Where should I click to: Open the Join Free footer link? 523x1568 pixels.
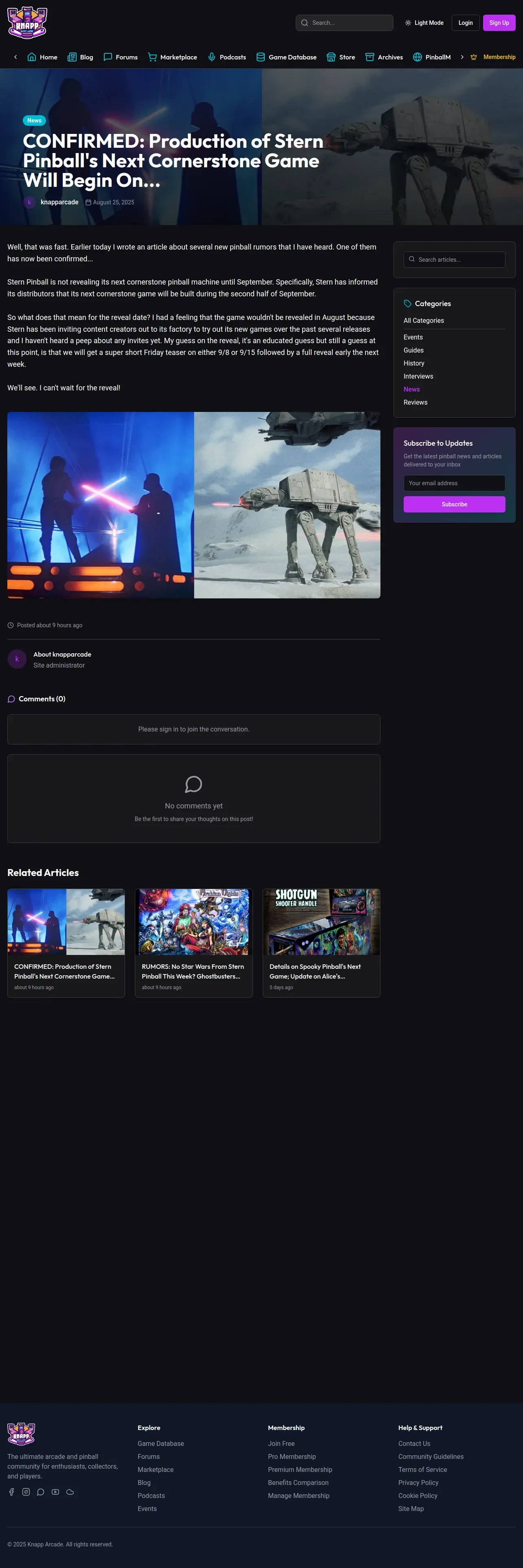281,1444
